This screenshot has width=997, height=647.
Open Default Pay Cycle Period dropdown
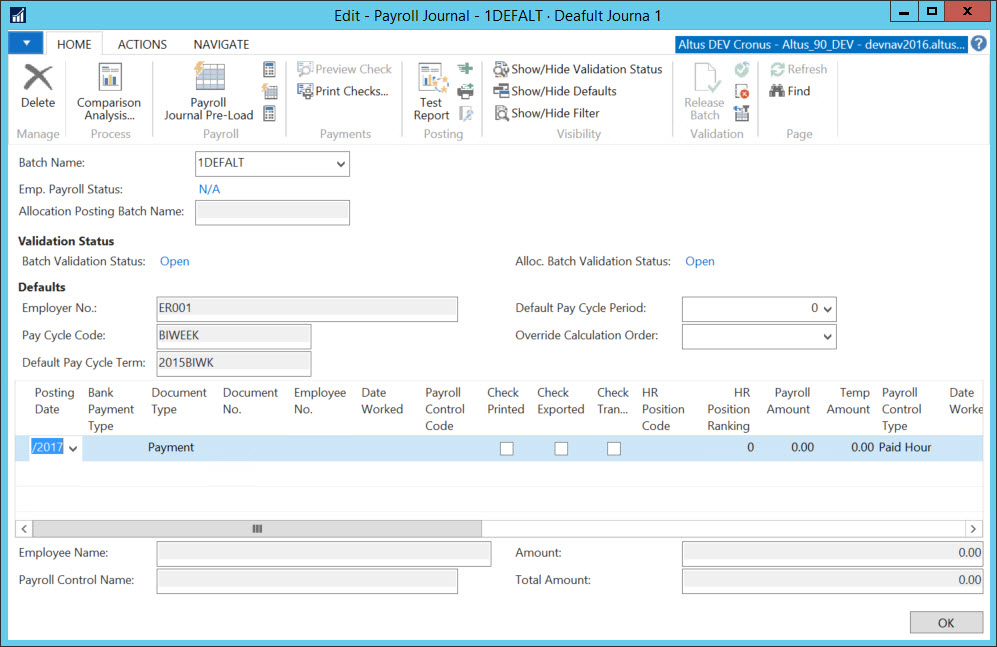click(827, 309)
